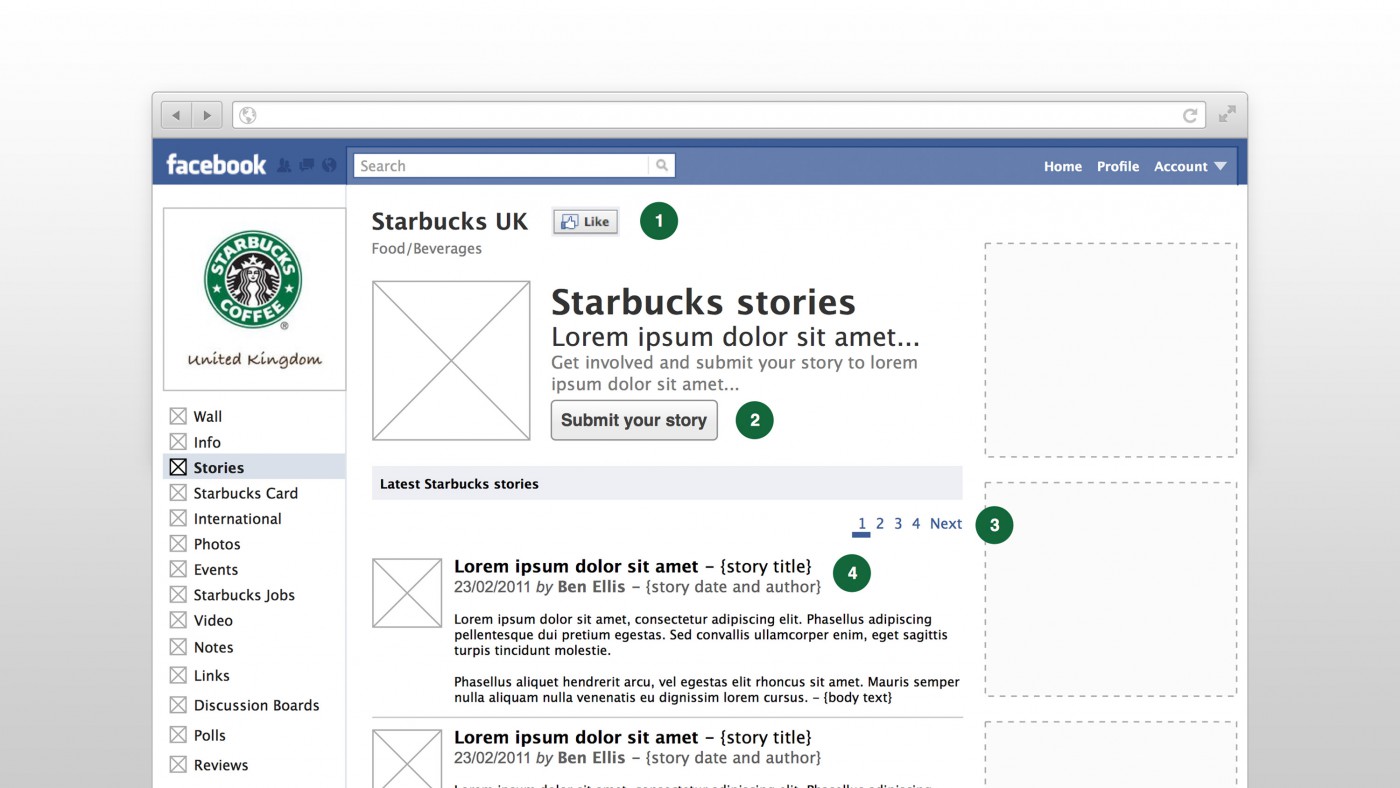Image resolution: width=1400 pixels, height=788 pixels.
Task: Open the Account dropdown menu
Action: tap(1190, 167)
